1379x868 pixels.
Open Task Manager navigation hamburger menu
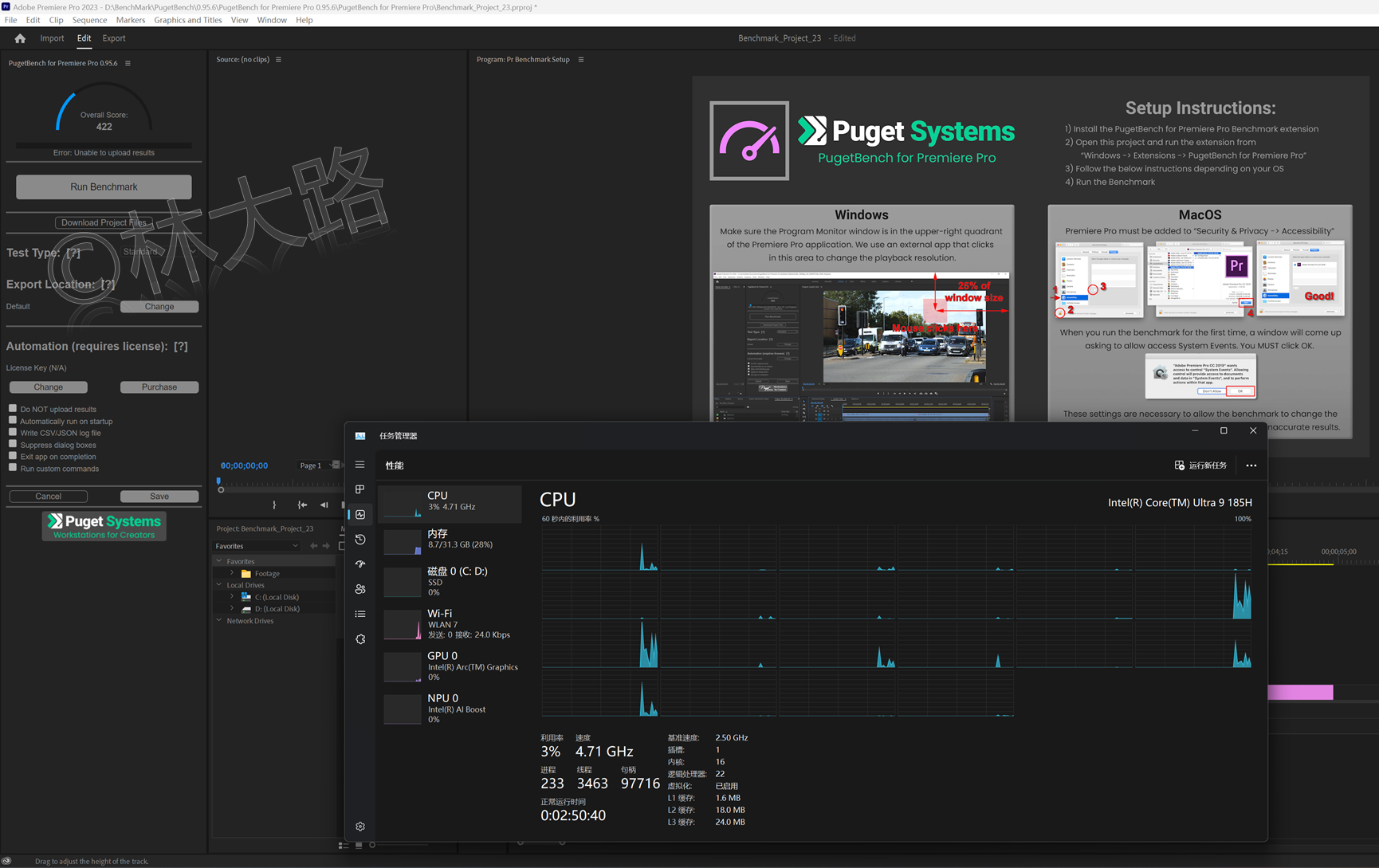point(360,465)
